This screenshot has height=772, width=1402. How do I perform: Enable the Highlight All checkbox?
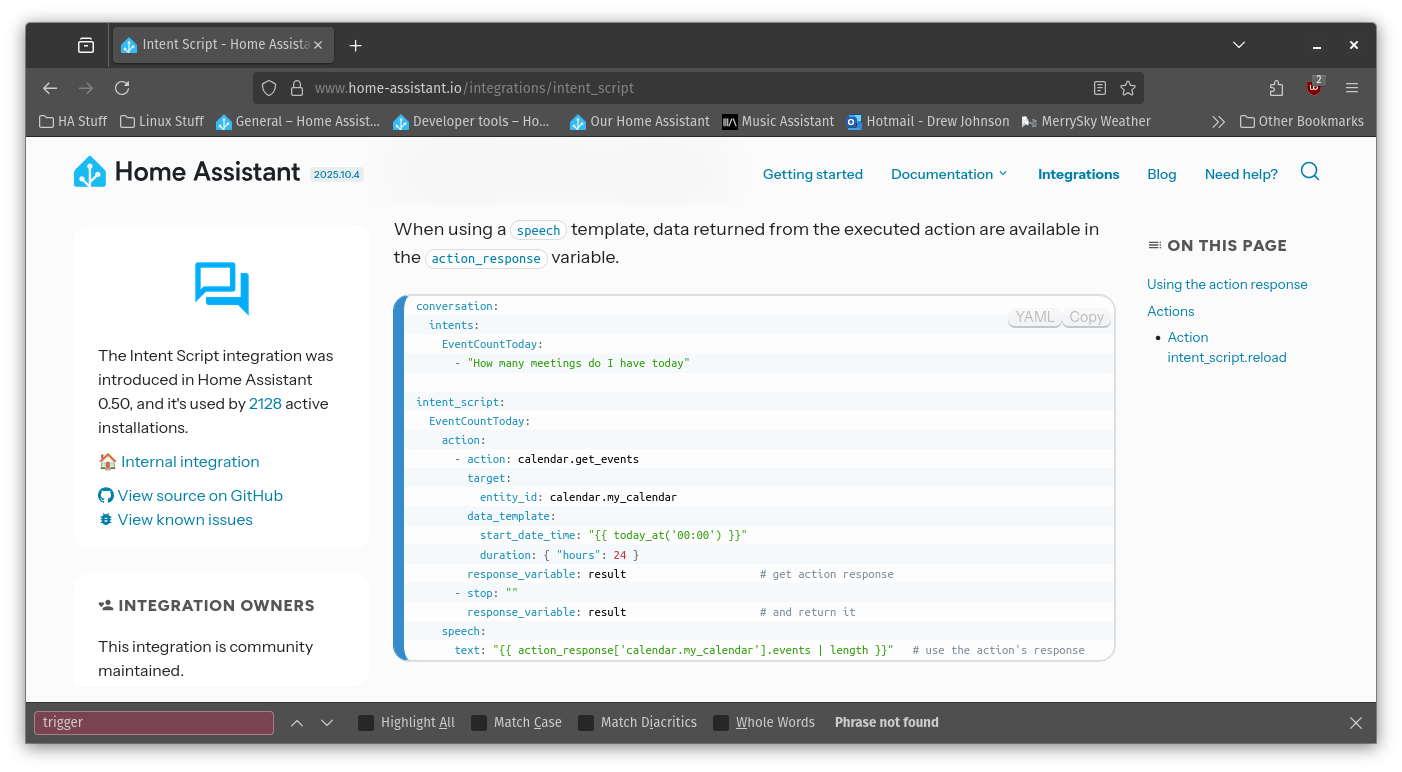coord(366,723)
